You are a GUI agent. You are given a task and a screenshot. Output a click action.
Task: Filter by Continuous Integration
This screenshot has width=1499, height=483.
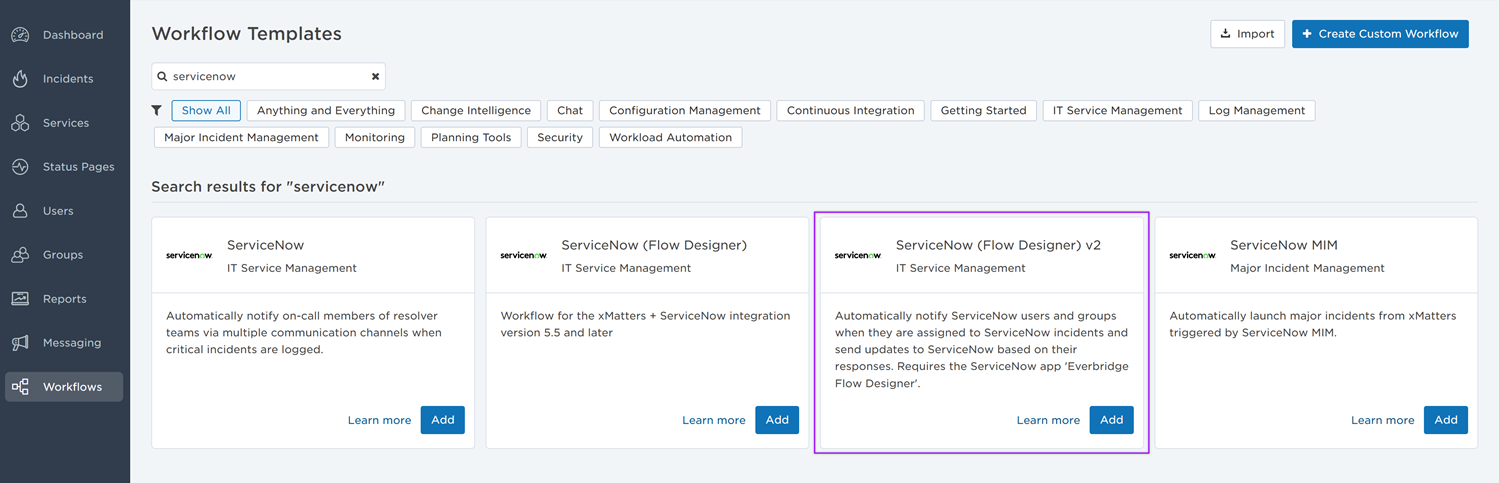[851, 111]
